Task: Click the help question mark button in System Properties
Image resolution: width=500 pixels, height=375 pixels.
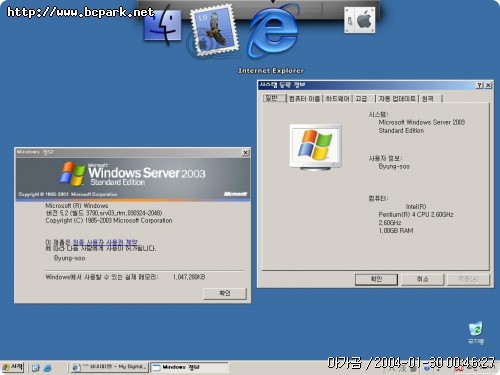Action: [x=479, y=85]
